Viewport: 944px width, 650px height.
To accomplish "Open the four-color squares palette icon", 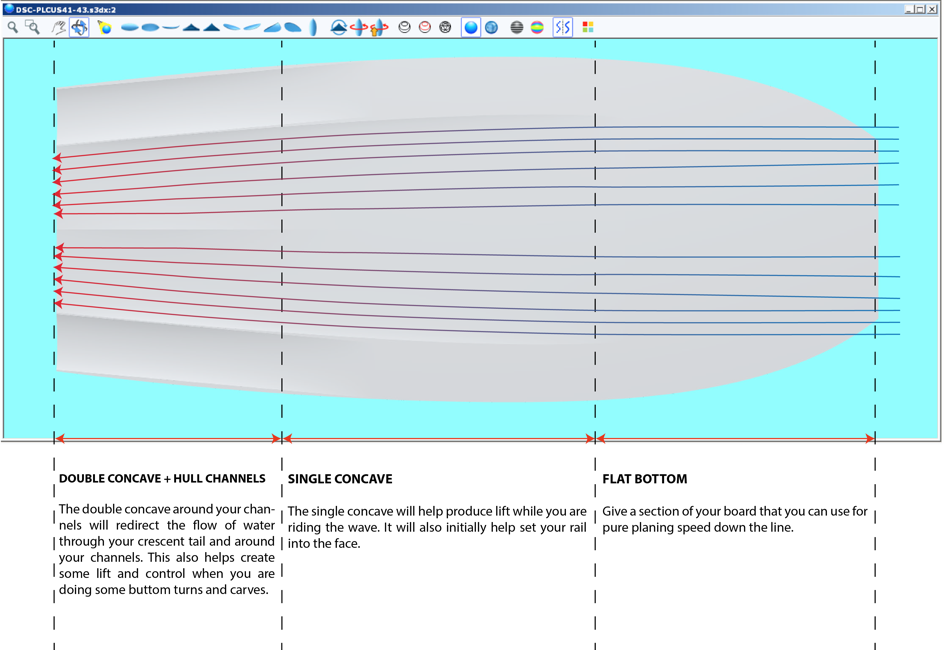I will [x=588, y=27].
